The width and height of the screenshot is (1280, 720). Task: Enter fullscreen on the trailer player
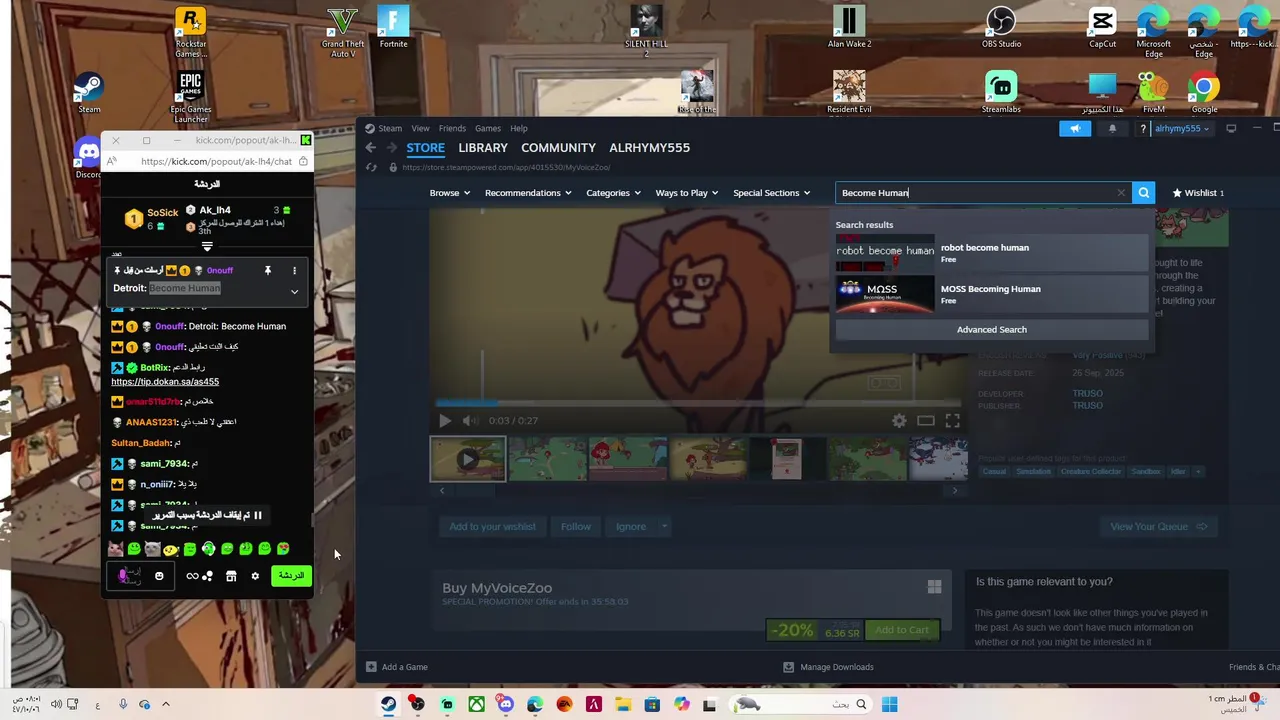click(952, 421)
